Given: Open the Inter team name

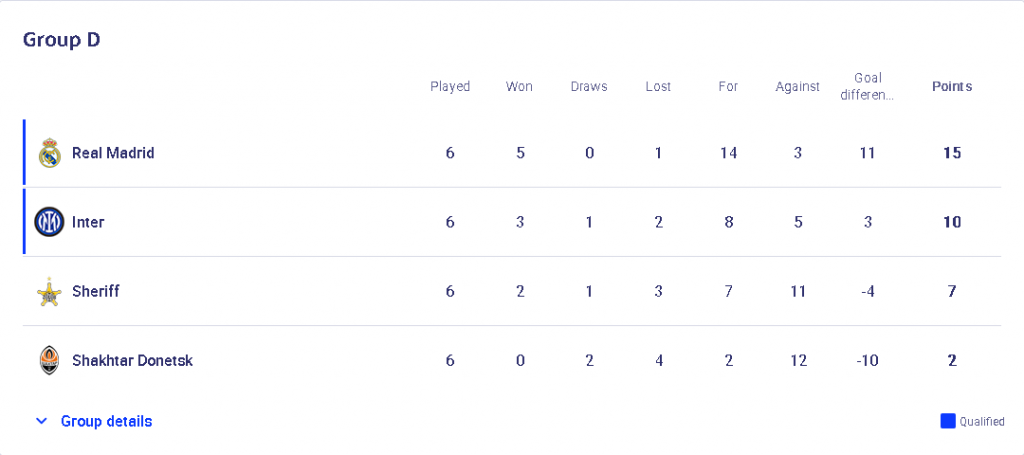Looking at the screenshot, I should click(x=88, y=223).
